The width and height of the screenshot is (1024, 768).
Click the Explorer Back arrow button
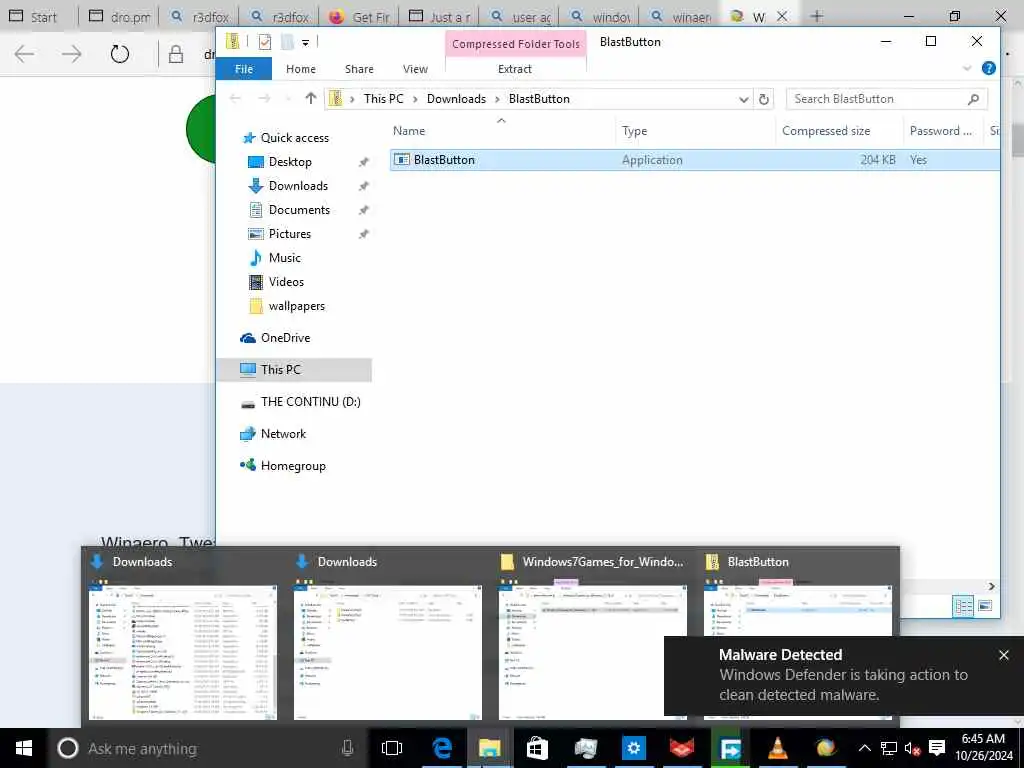tap(235, 99)
